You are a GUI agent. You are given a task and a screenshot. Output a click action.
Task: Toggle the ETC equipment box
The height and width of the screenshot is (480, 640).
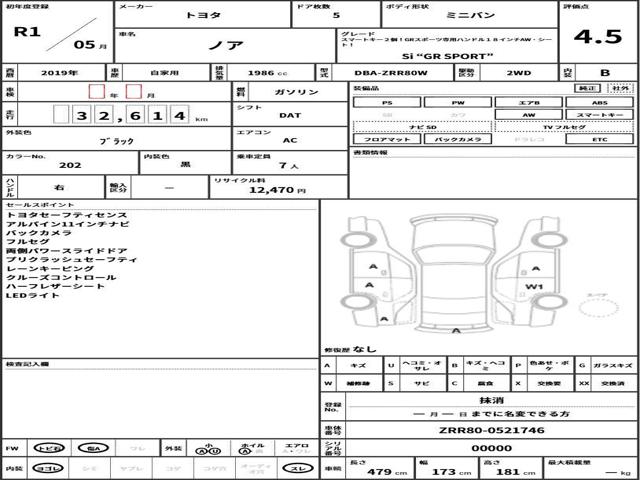click(599, 139)
